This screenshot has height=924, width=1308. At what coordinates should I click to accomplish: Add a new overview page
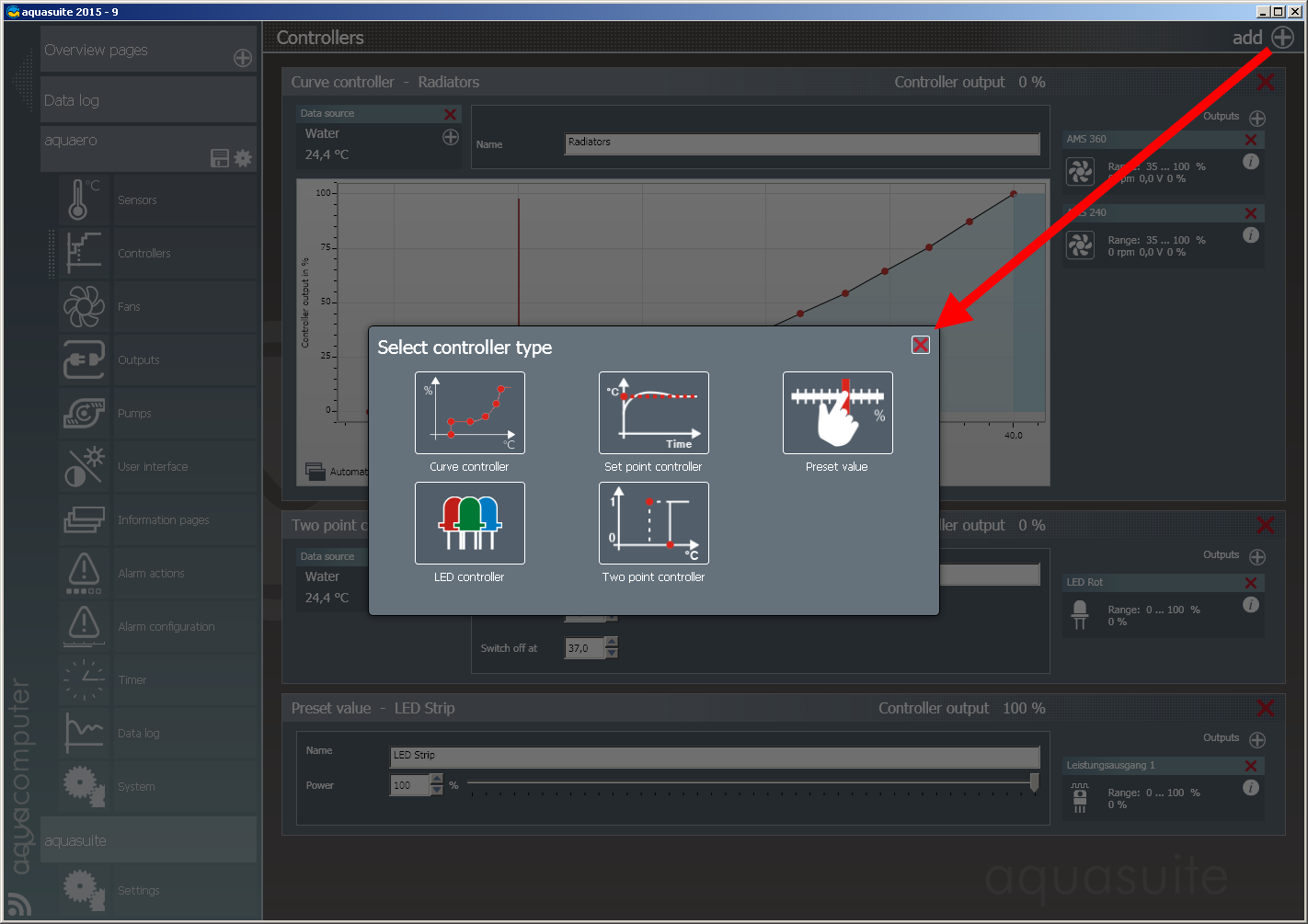tap(243, 58)
